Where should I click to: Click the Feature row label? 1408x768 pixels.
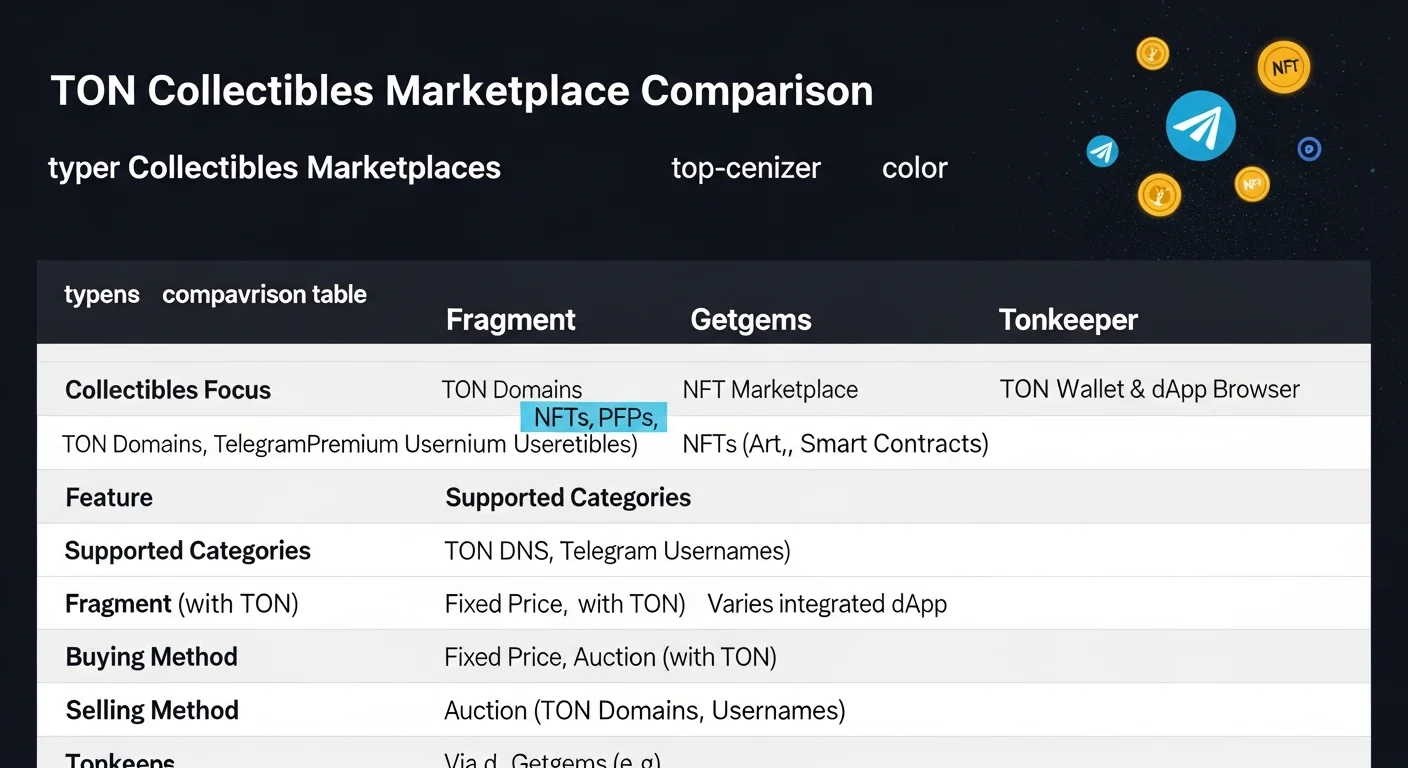[x=109, y=497]
